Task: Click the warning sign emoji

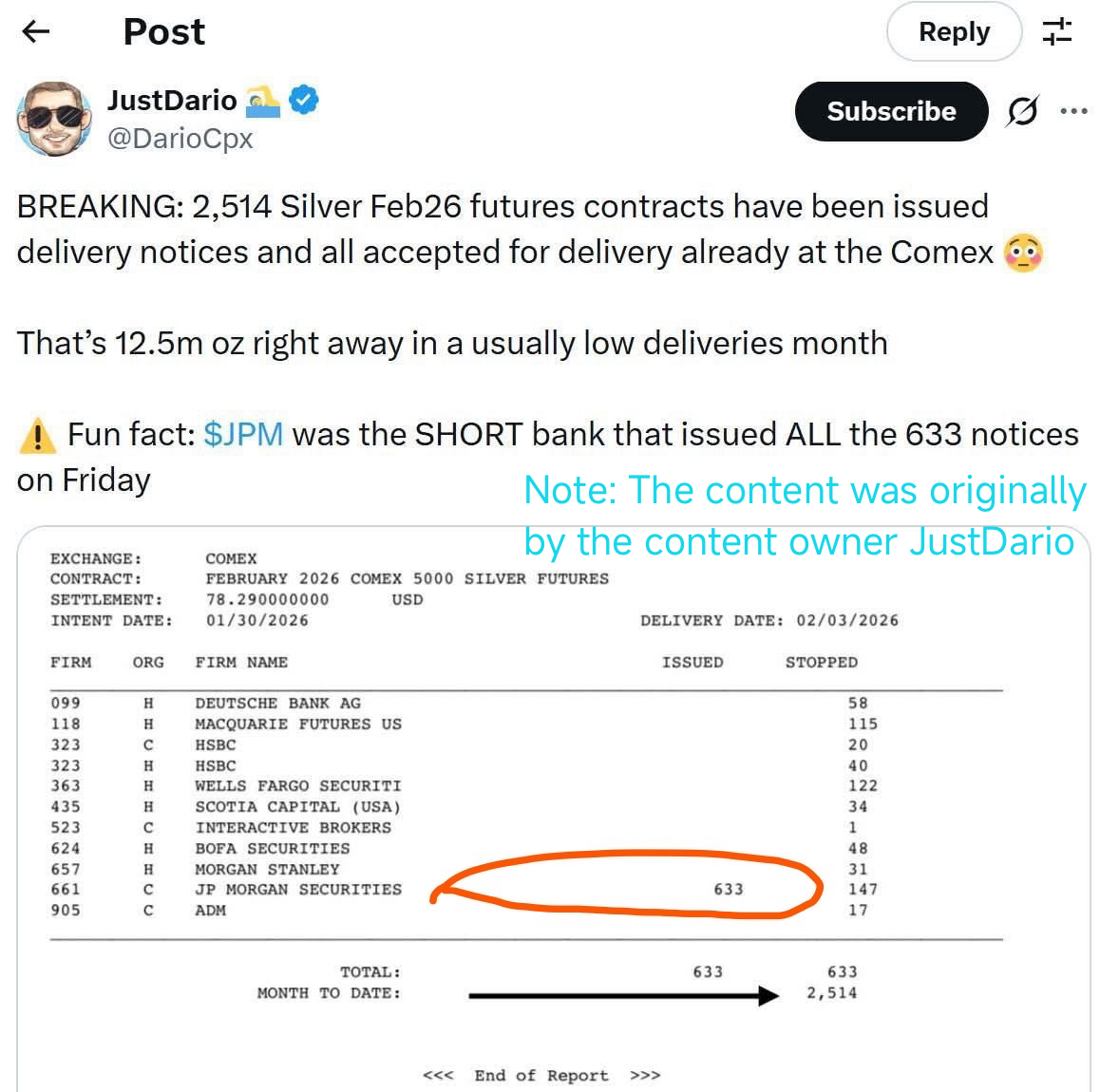Action: (37, 435)
